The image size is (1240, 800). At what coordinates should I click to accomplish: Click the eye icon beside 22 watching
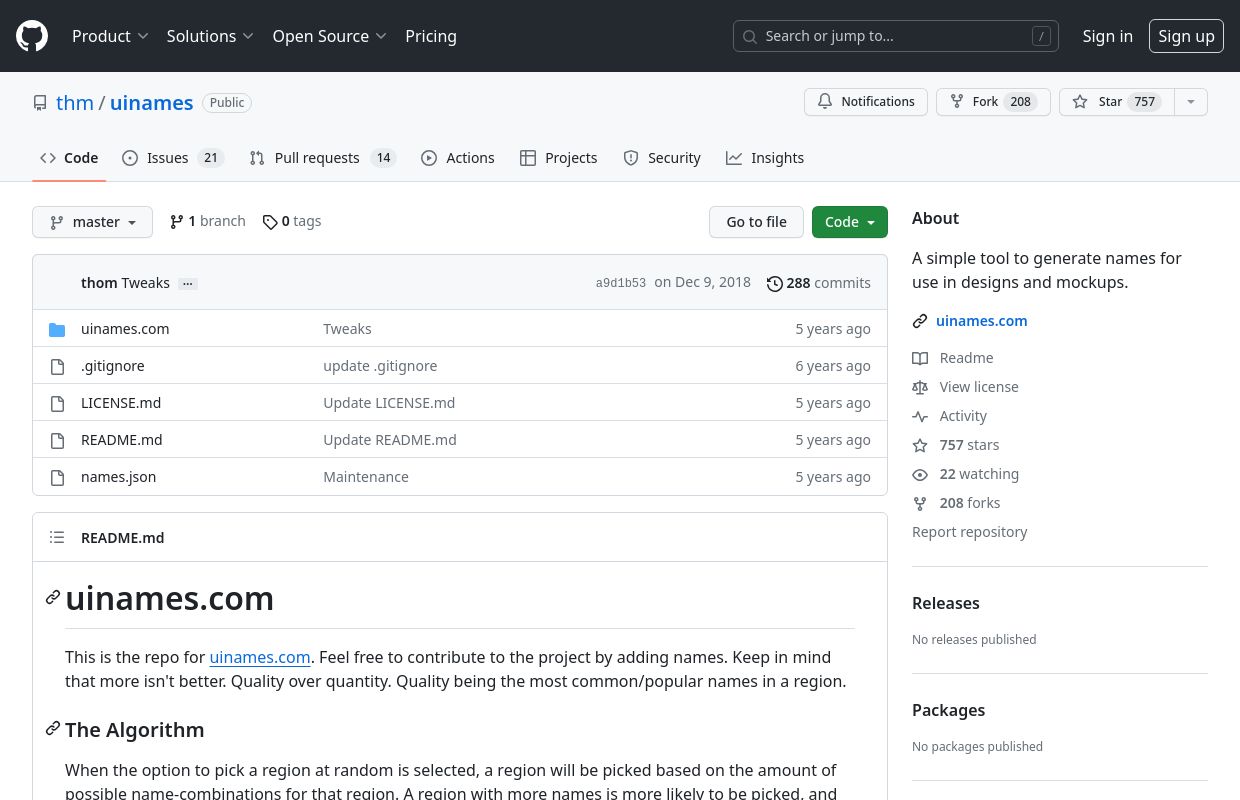(x=920, y=474)
